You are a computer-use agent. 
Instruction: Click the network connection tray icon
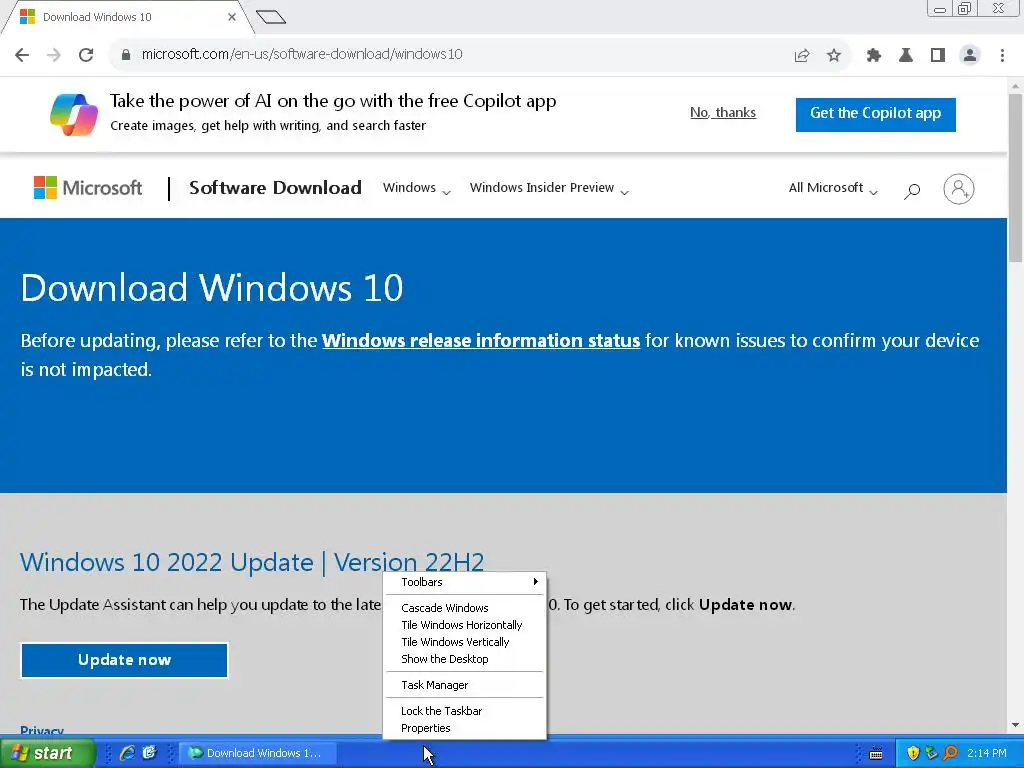click(931, 753)
